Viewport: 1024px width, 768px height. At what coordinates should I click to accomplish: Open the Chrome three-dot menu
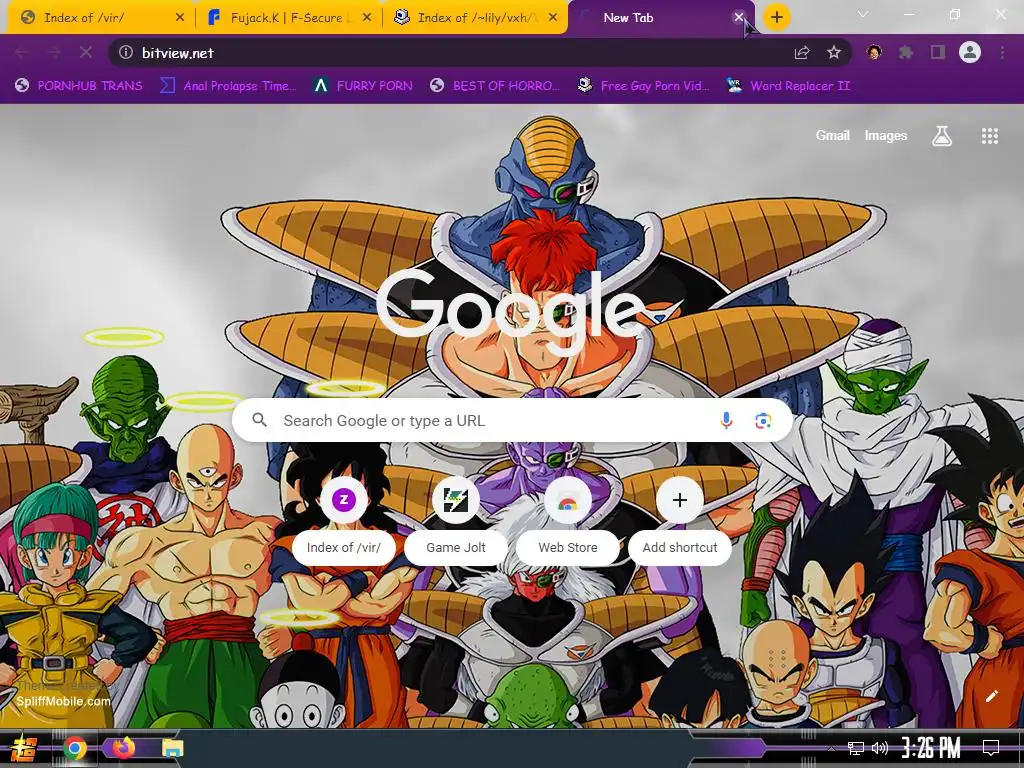[1002, 53]
